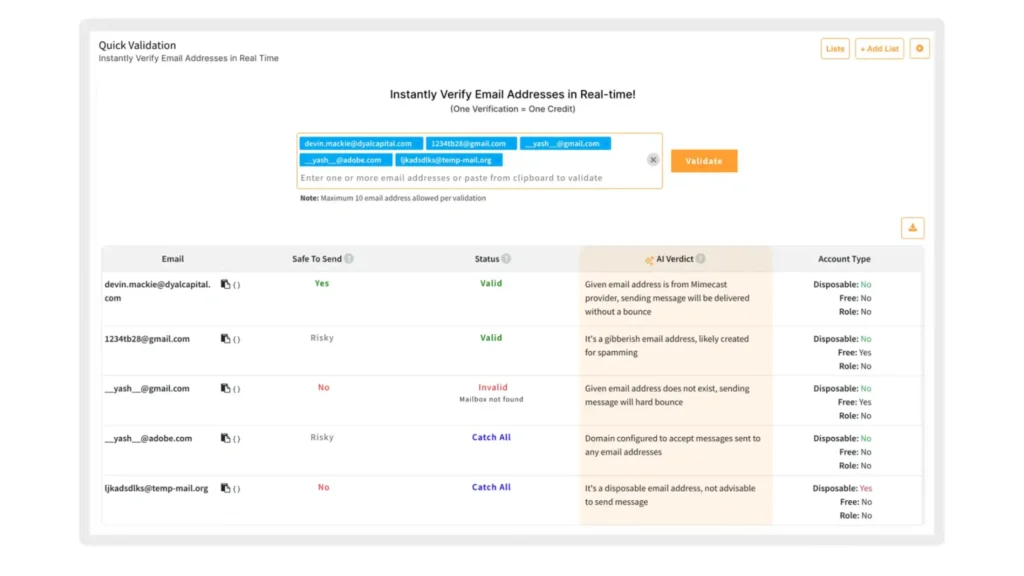Select the devin.mackie@dyalcapital.com email chip
Screen dimensions: 1024x576
[x=360, y=144]
